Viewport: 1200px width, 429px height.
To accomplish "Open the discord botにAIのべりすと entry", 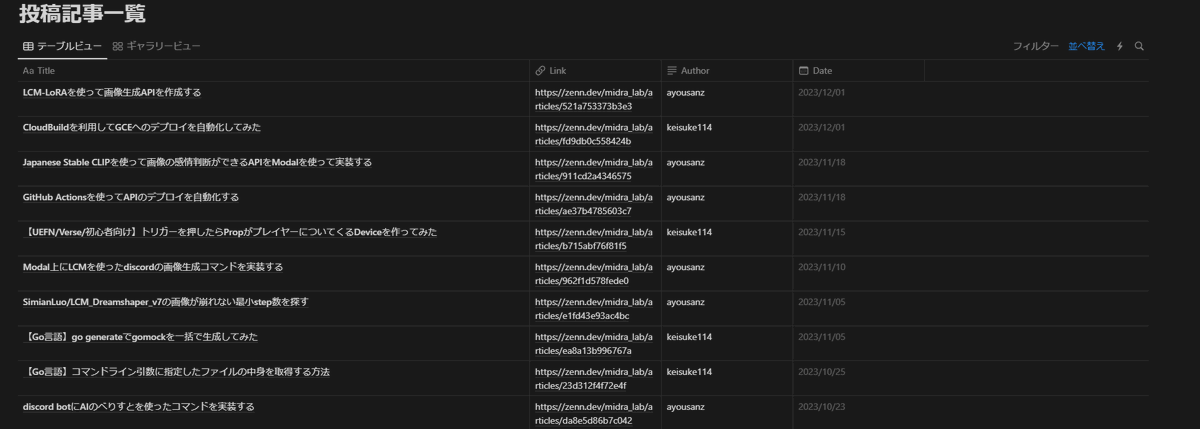I will pyautogui.click(x=138, y=407).
